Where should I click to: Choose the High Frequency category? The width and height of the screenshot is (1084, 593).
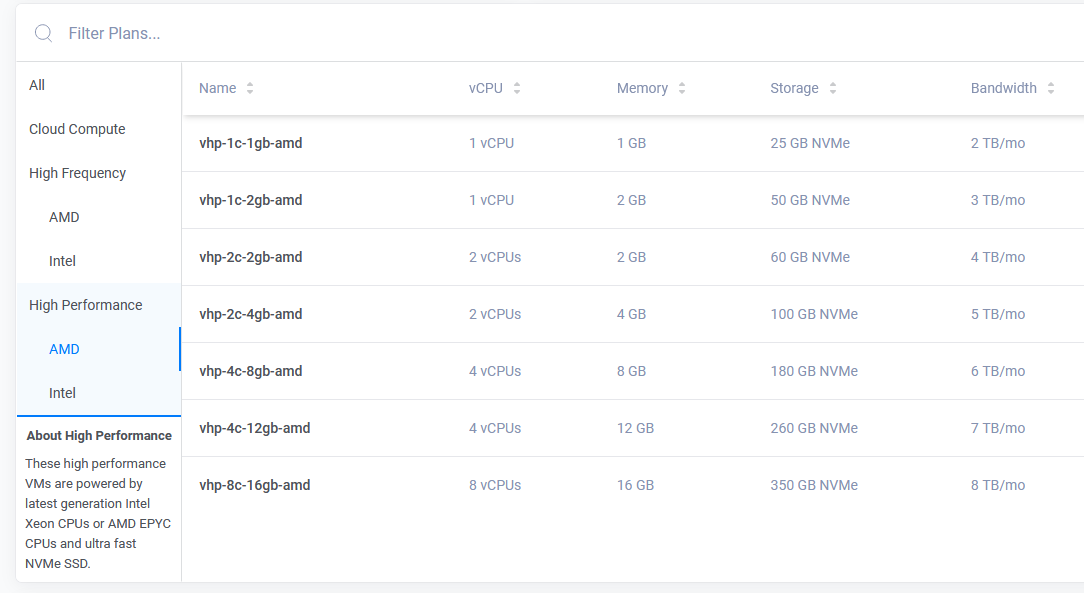[77, 173]
